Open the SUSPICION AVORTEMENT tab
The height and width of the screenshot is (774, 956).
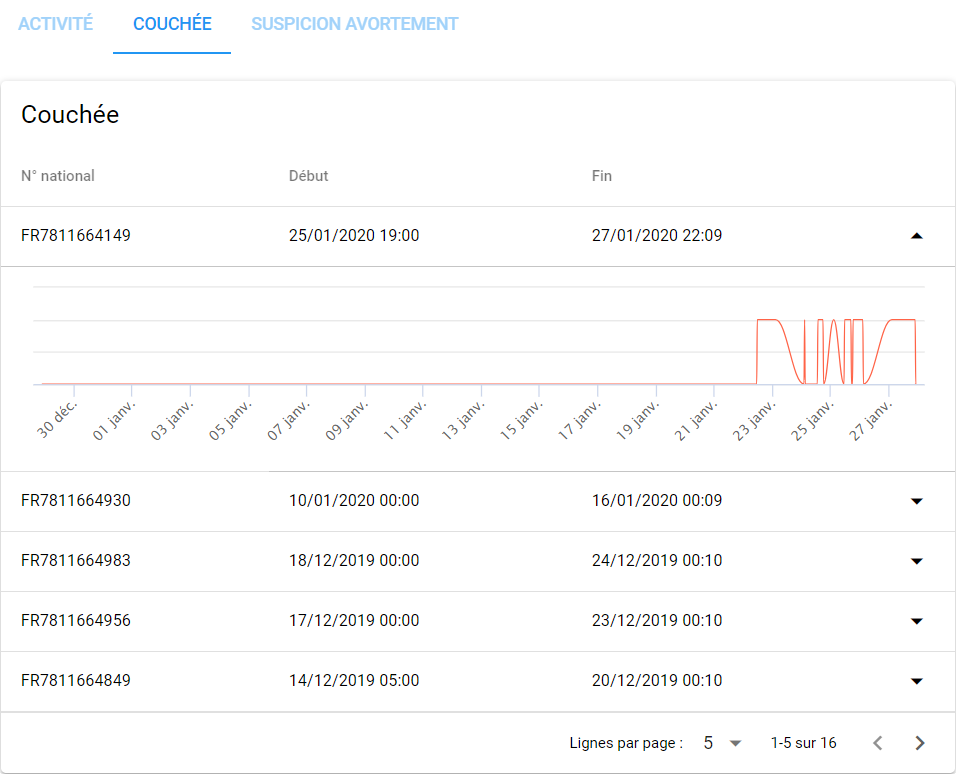[355, 24]
